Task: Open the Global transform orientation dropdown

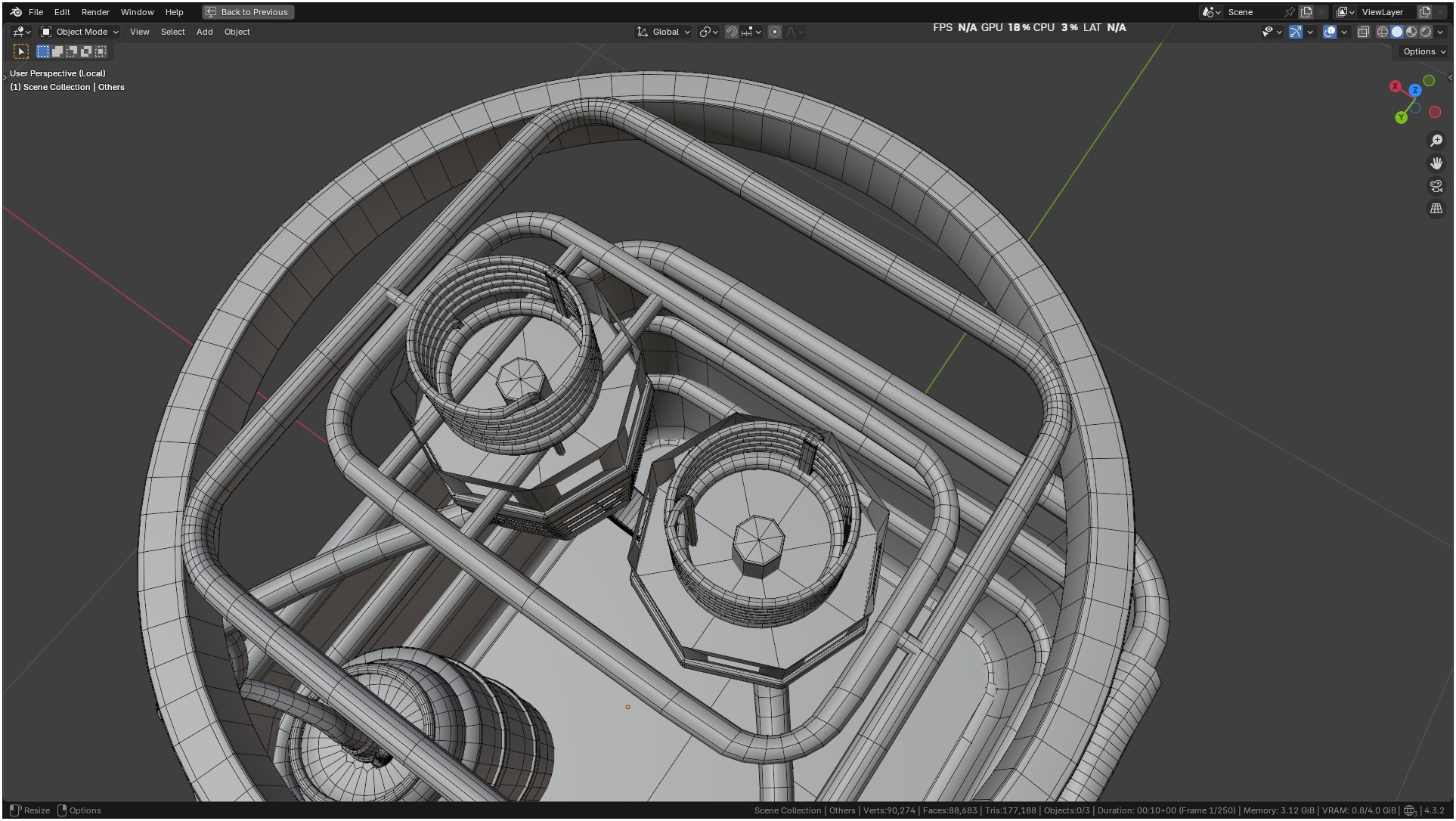Action: [x=664, y=32]
